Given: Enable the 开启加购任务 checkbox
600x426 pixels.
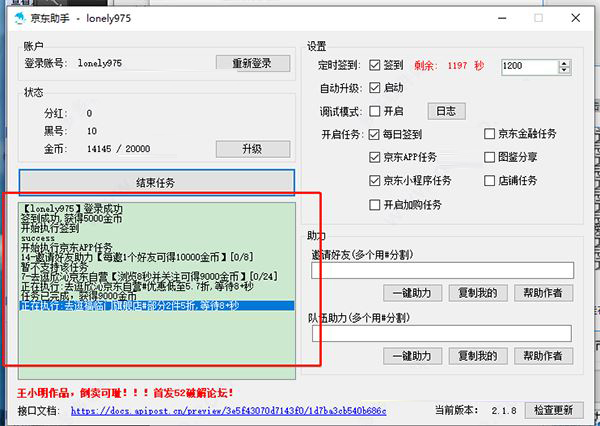Looking at the screenshot, I should (375, 205).
